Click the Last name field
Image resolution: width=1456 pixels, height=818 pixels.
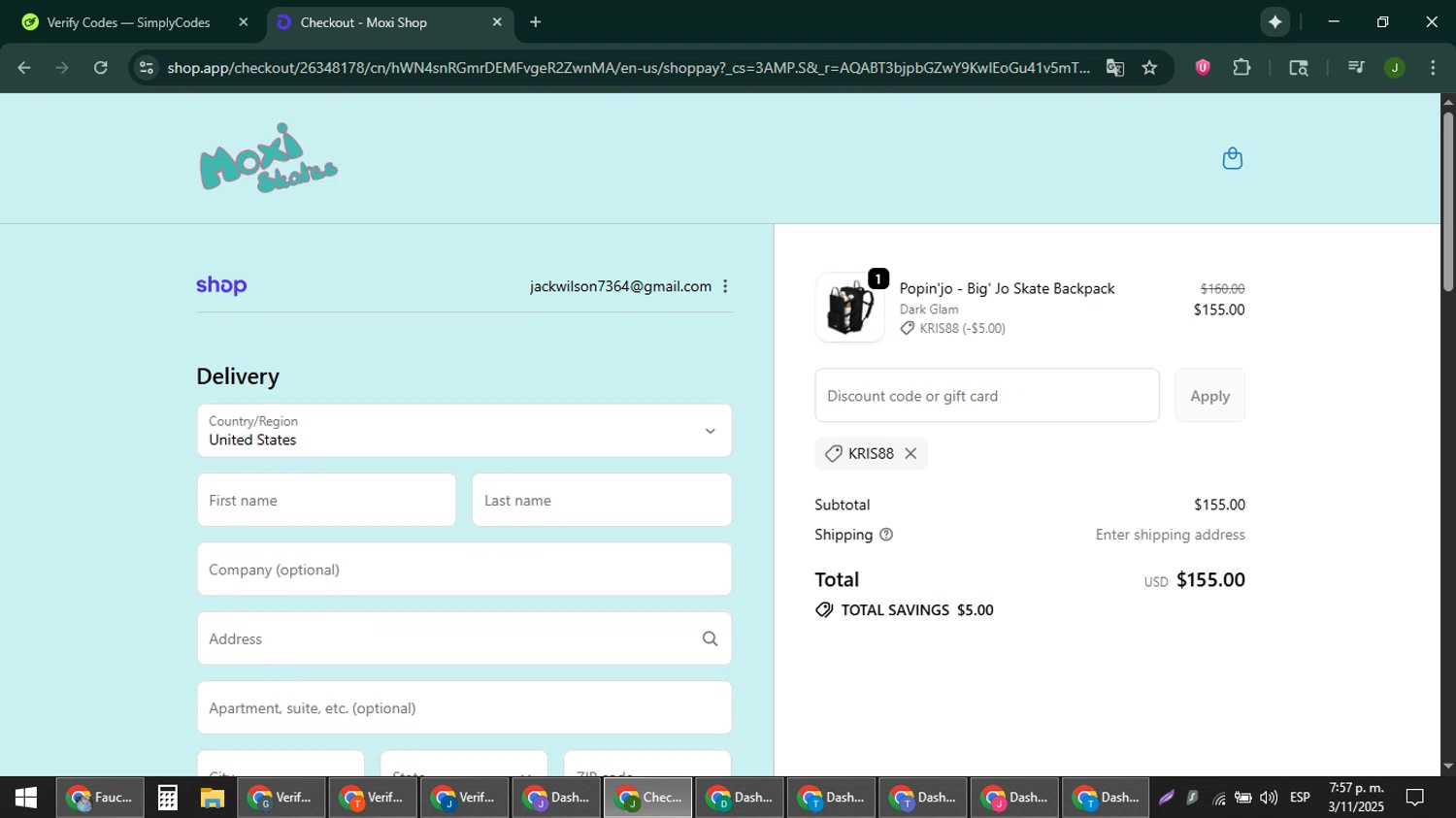(x=602, y=500)
